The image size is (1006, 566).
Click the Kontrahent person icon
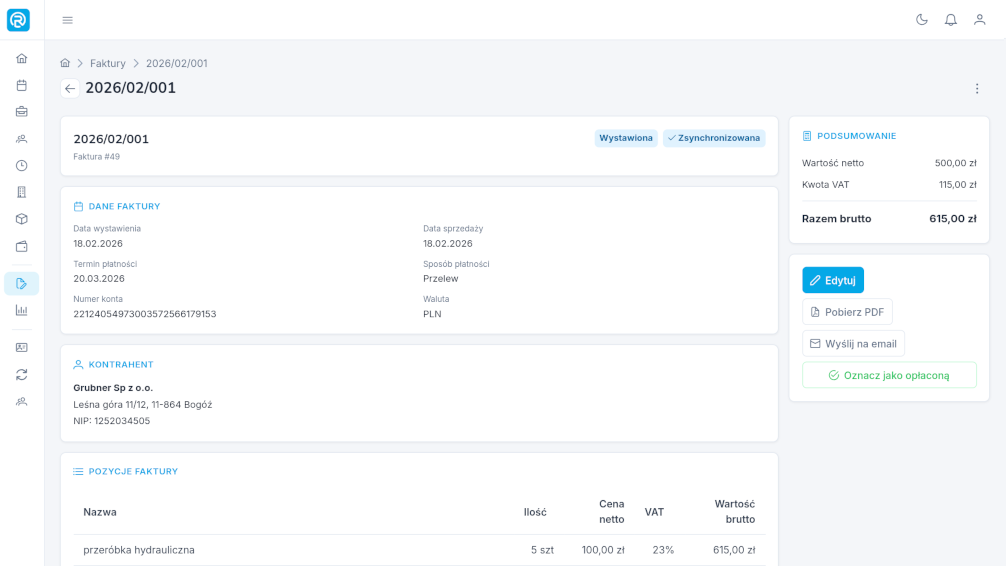click(78, 364)
